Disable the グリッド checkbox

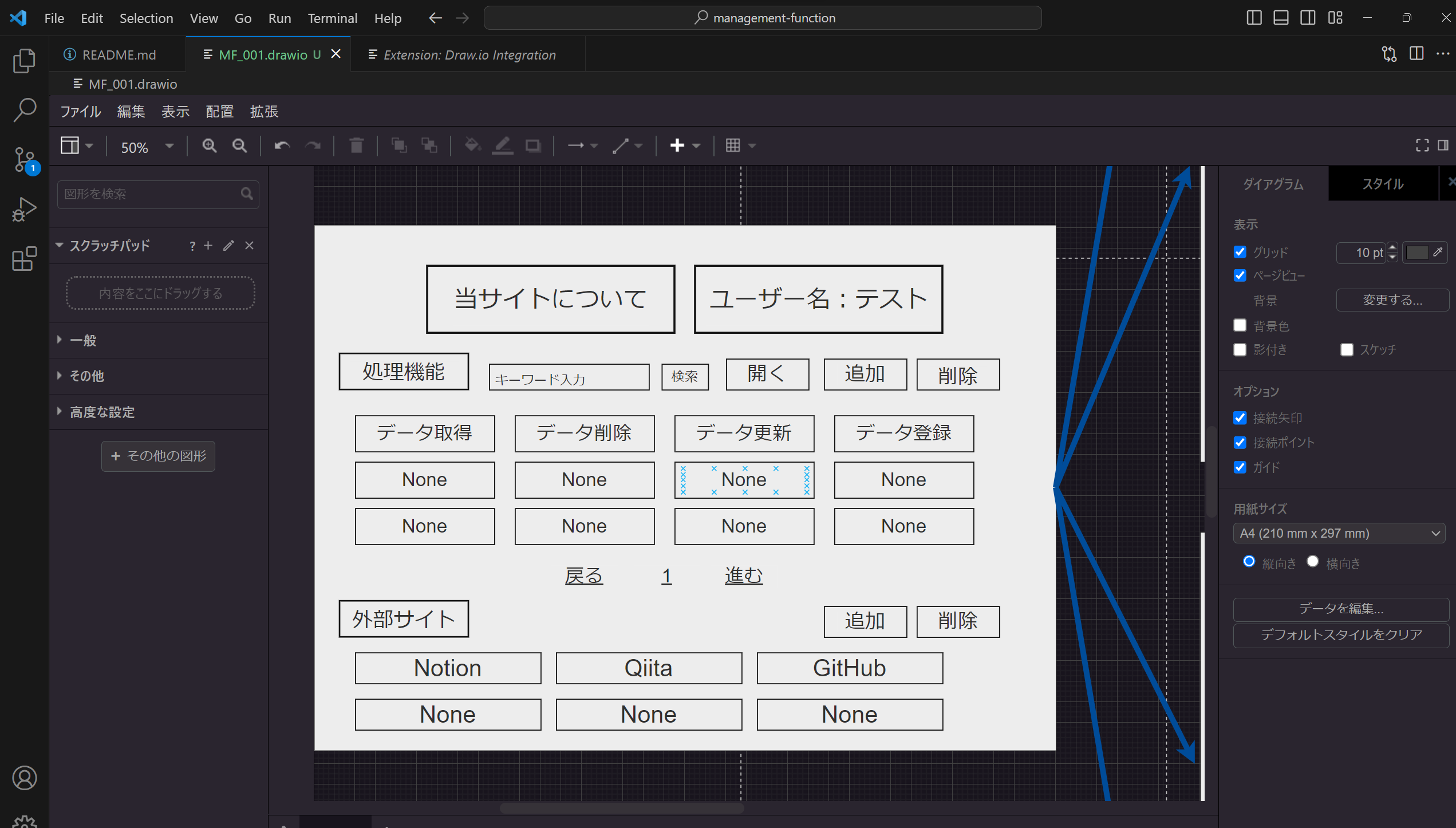coord(1240,252)
